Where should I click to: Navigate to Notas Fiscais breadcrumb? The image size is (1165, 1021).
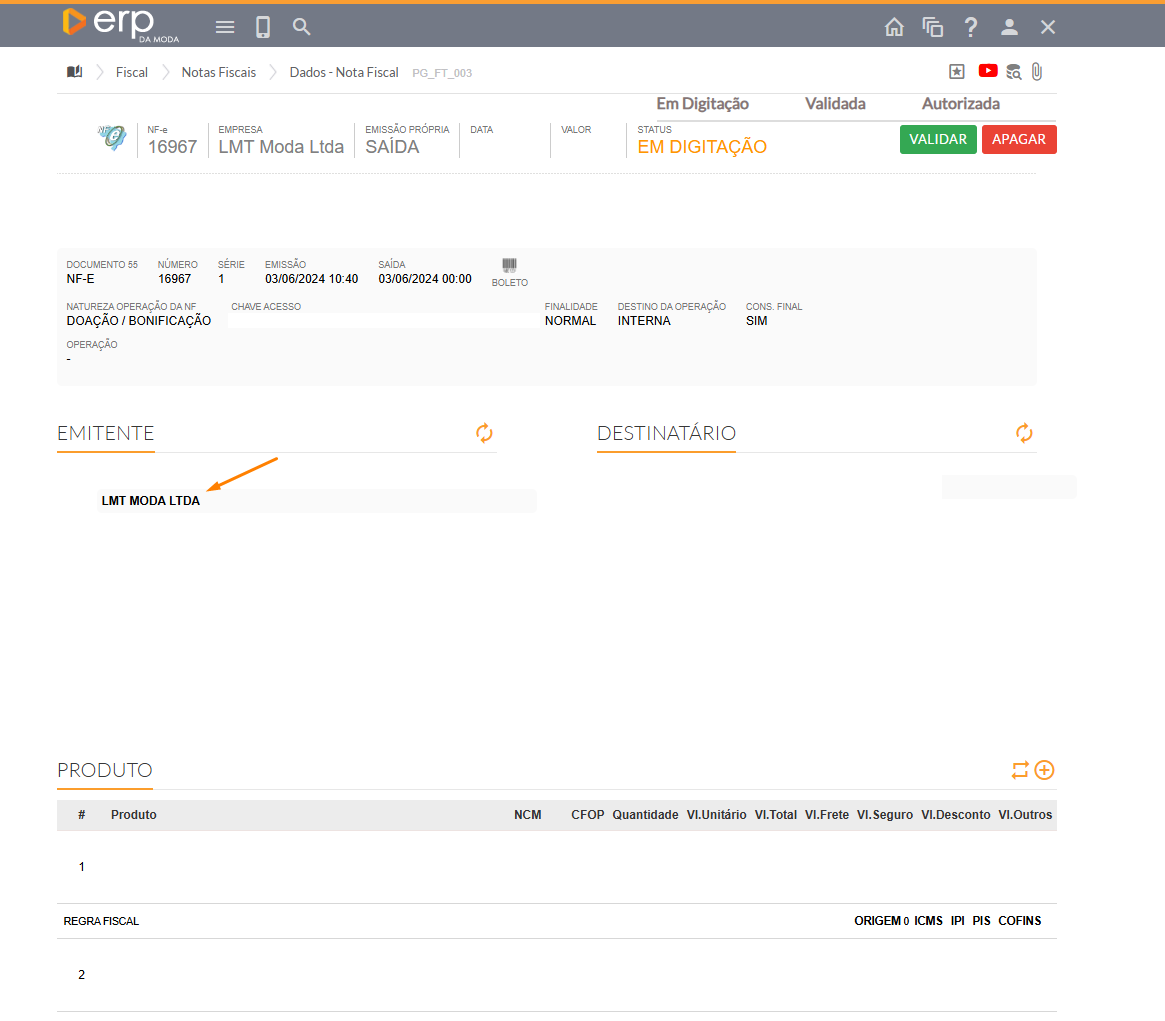point(218,72)
